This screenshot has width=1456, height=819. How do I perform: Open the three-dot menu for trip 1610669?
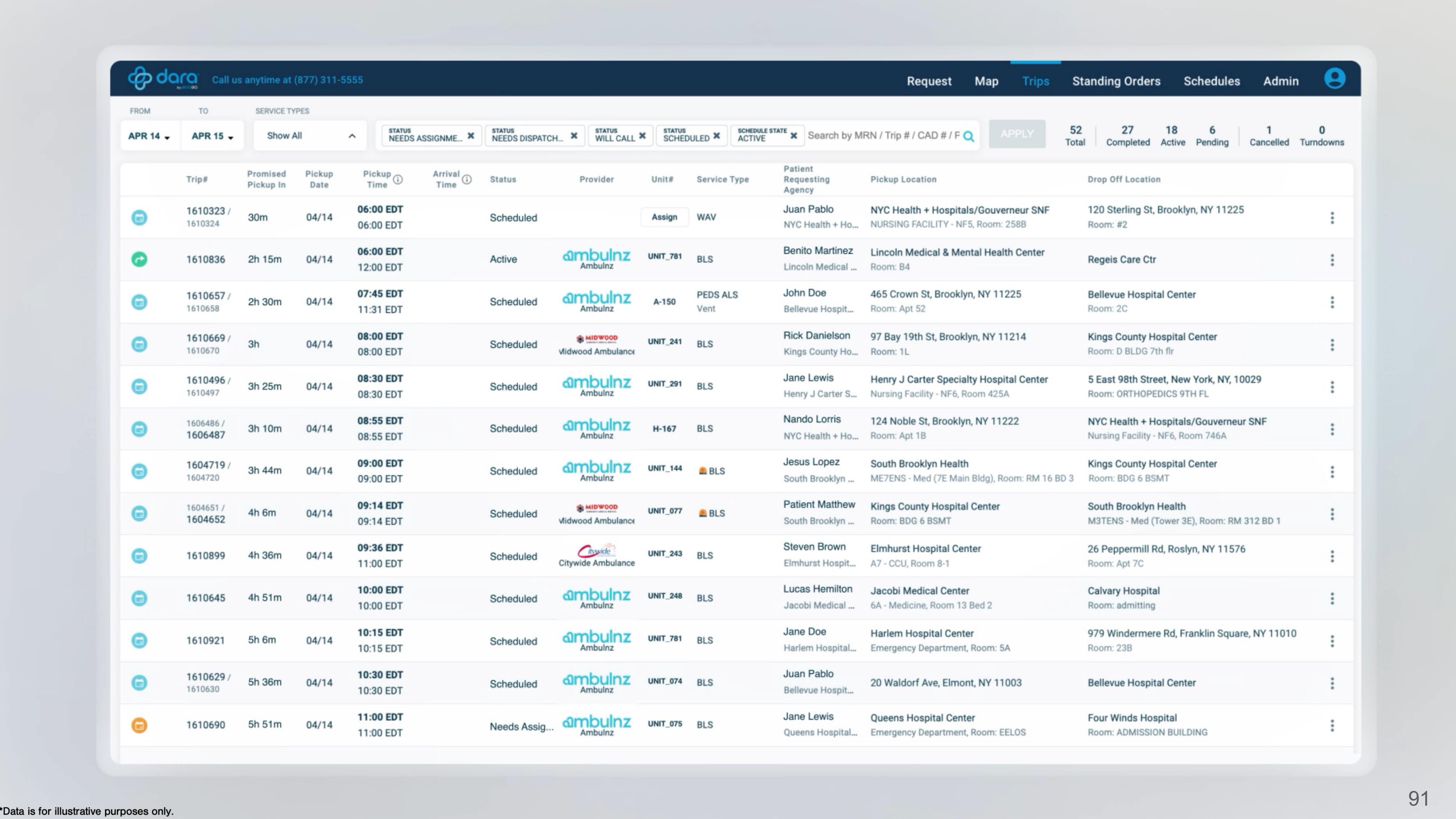[1332, 345]
